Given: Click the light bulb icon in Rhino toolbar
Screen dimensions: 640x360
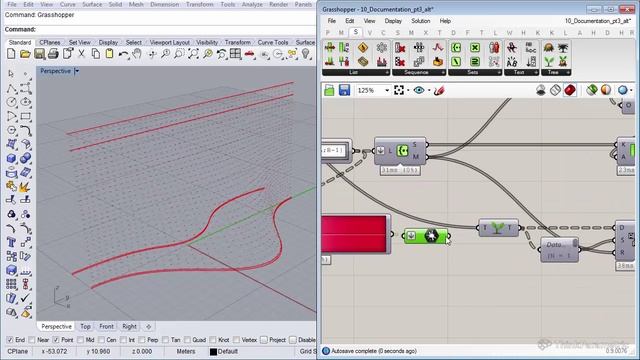Looking at the screenshot, I should tap(306, 53).
